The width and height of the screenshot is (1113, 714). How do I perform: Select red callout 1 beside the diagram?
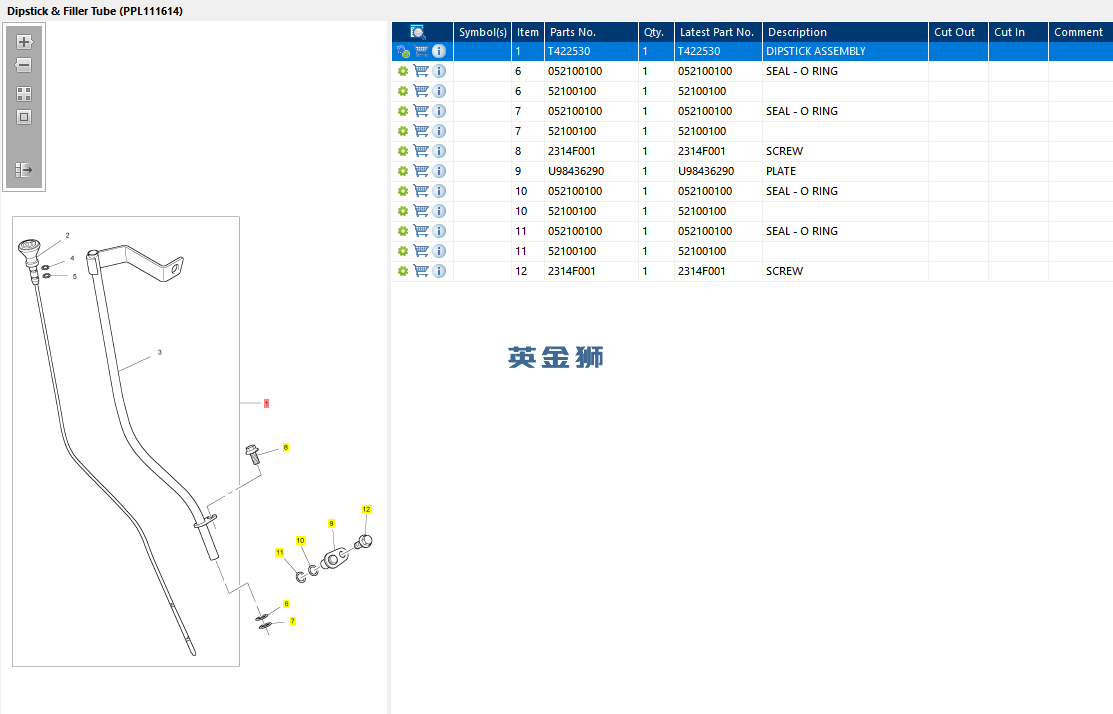pos(266,403)
